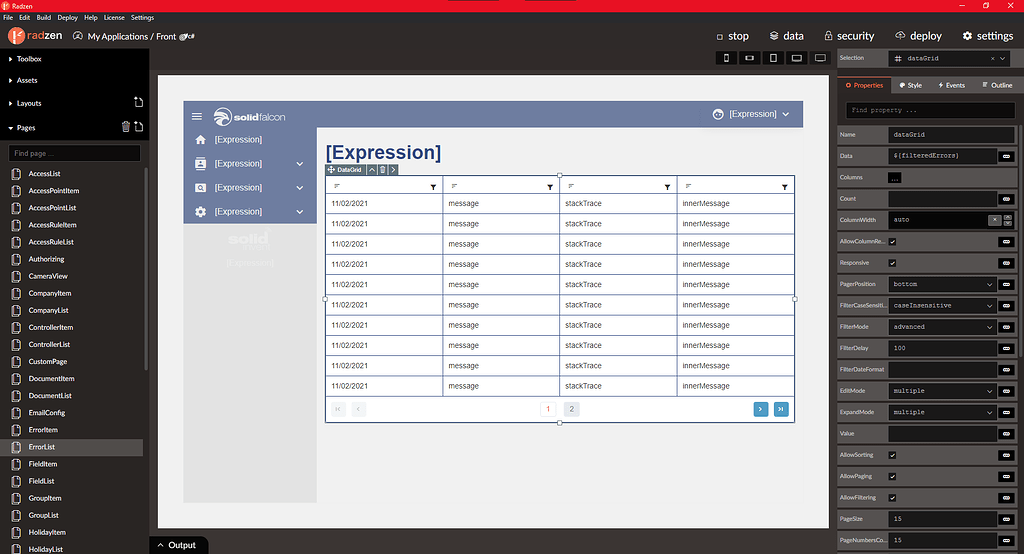Delete DataGrid with its toolbar trash icon

tap(383, 170)
